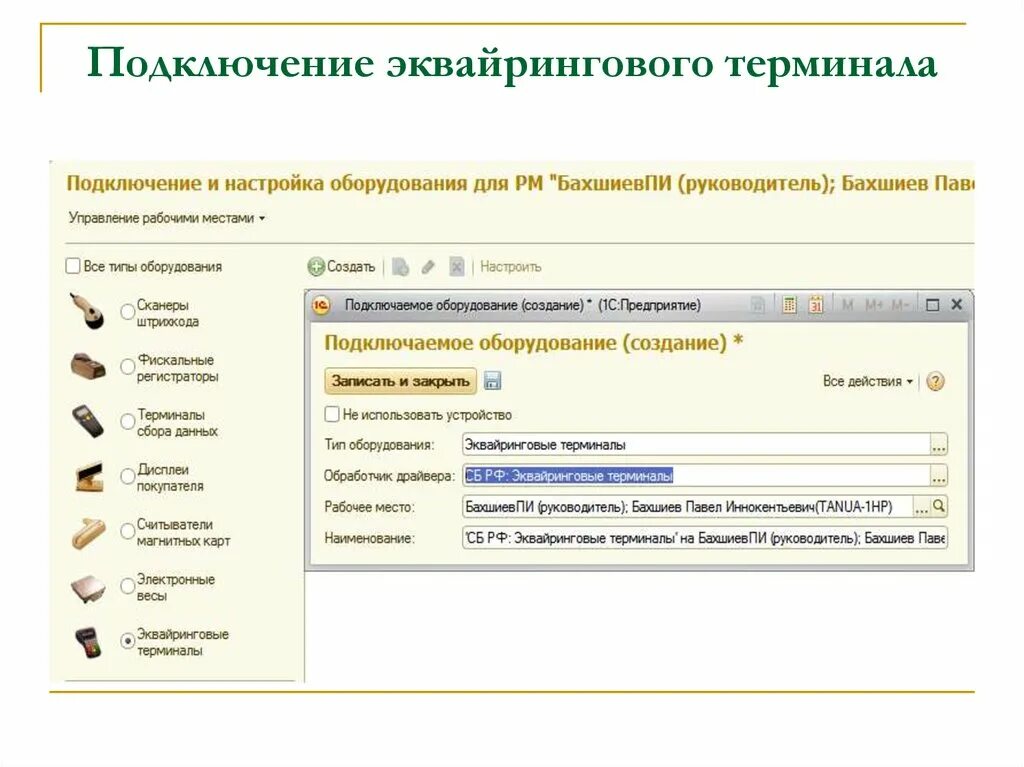Open the calendar icon in title bar
Viewport: 1024px width, 767px height.
click(816, 304)
